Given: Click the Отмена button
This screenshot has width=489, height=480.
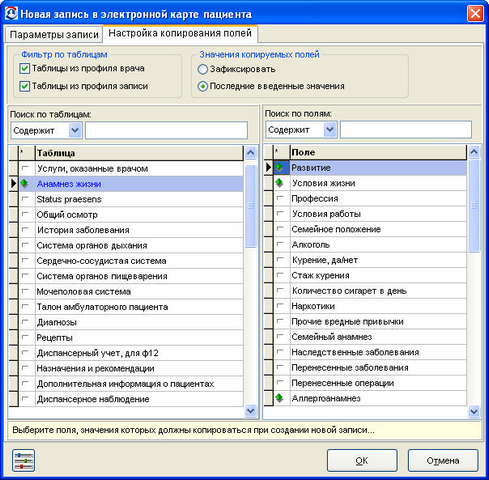Looking at the screenshot, I should (443, 461).
